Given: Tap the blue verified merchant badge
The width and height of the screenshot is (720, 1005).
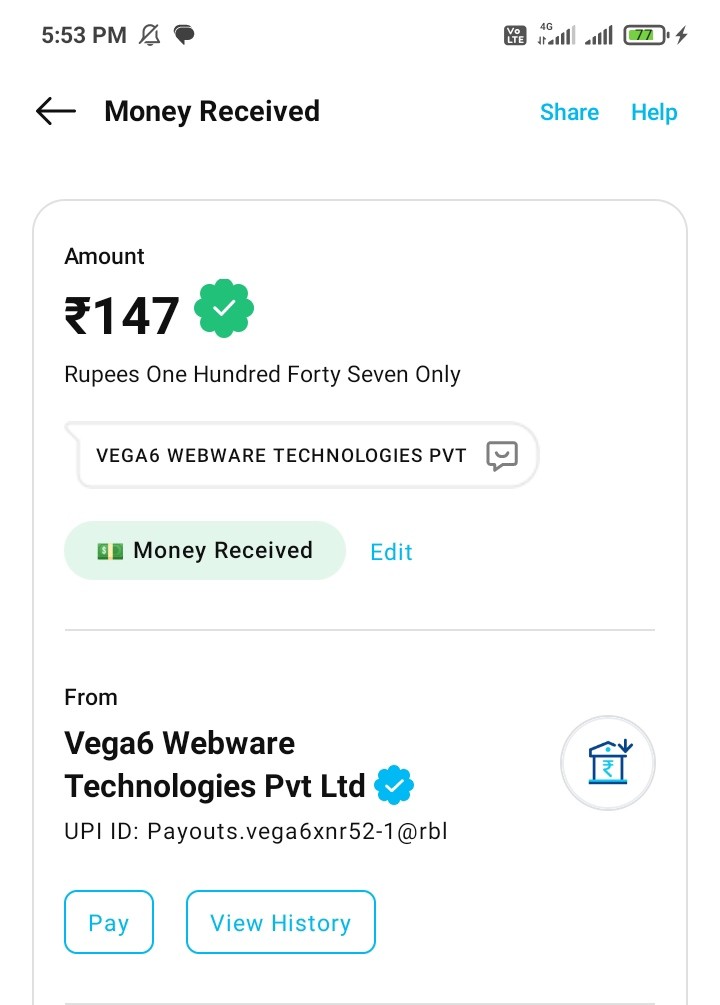Looking at the screenshot, I should [x=394, y=786].
